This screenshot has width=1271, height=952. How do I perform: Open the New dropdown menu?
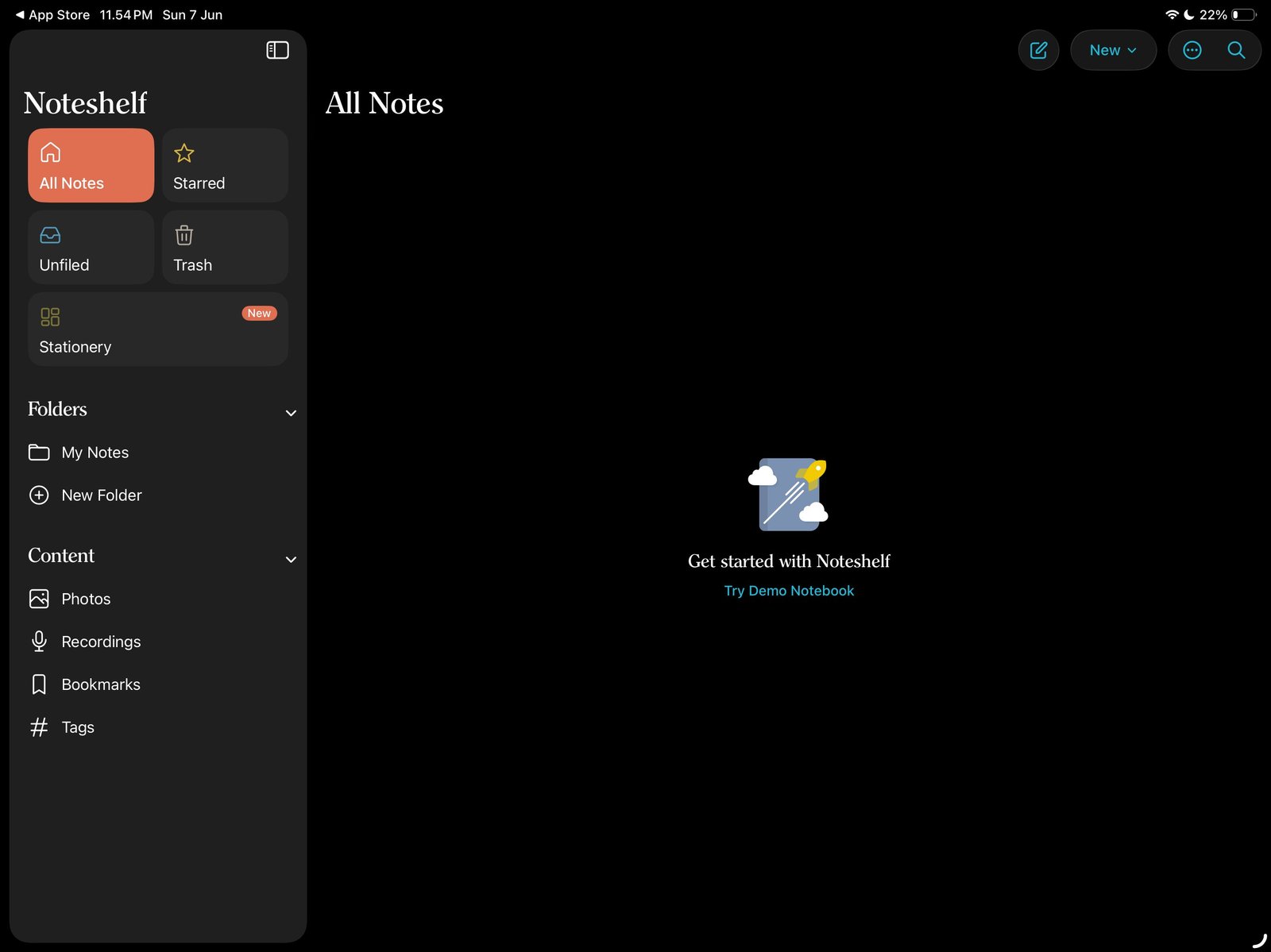point(1113,50)
